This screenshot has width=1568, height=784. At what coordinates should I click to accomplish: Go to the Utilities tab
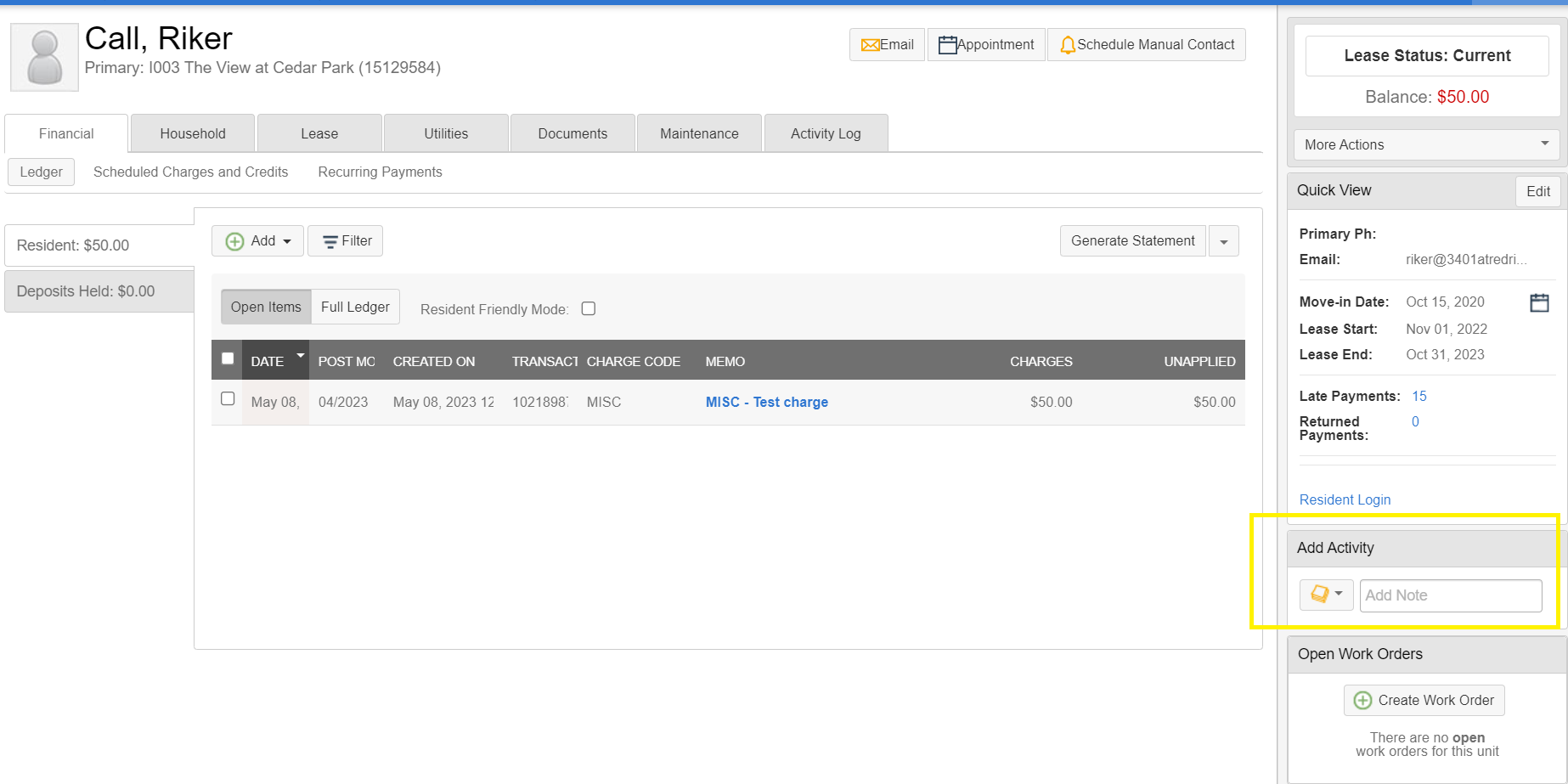click(x=446, y=133)
